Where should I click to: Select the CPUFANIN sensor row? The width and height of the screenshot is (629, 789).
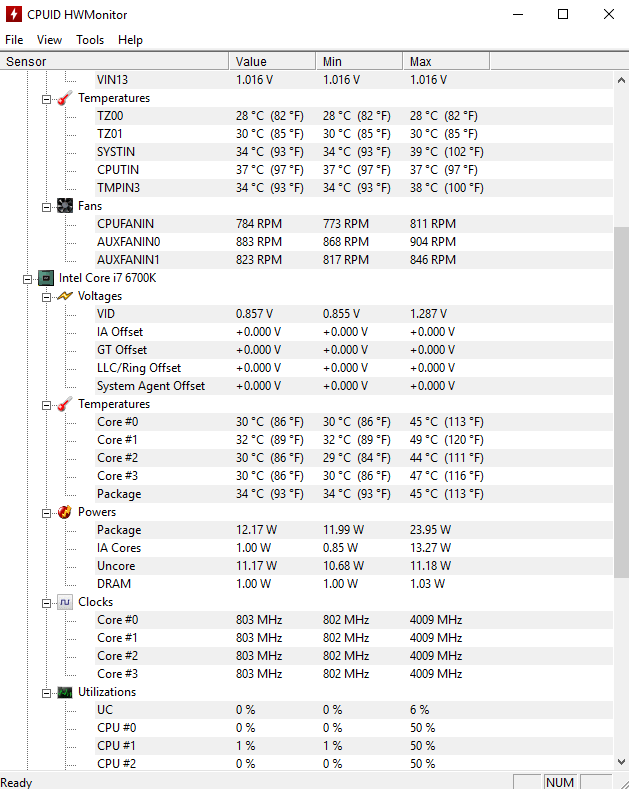point(306,224)
